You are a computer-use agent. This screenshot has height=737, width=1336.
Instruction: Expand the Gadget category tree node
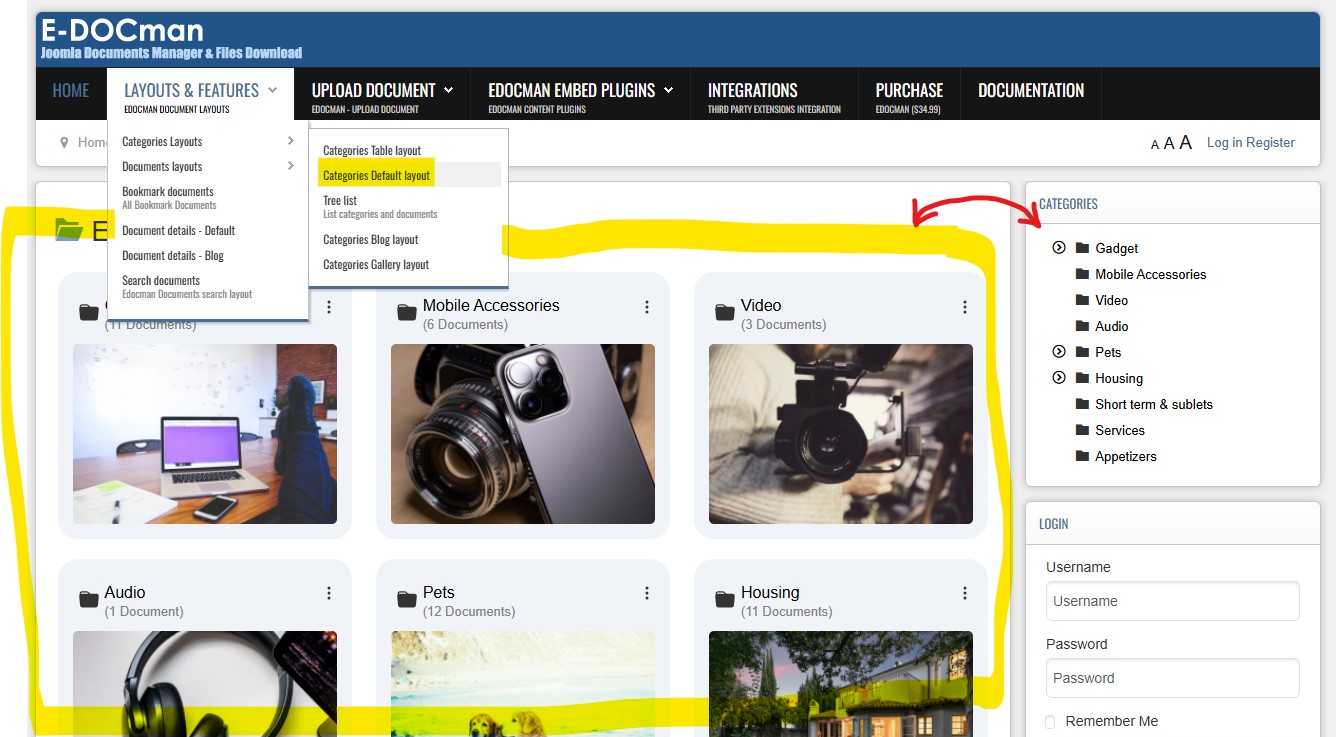(1059, 248)
